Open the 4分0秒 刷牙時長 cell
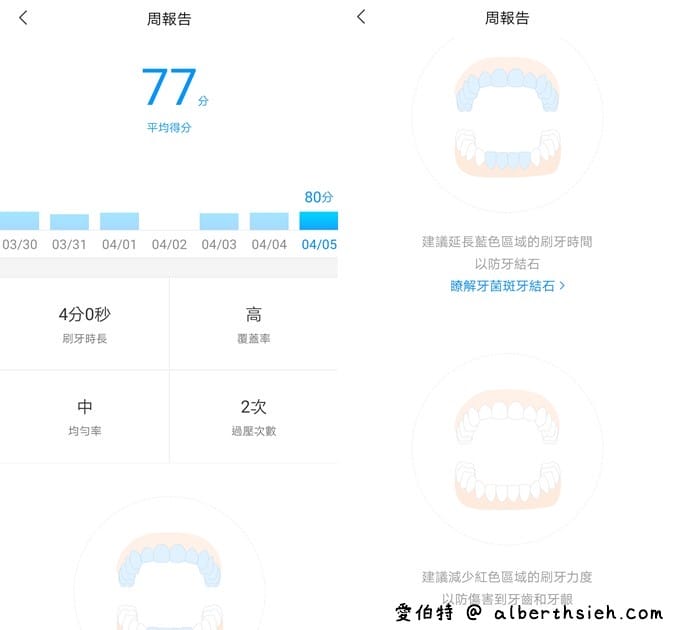Screen dimensions: 676x630 coord(84,324)
